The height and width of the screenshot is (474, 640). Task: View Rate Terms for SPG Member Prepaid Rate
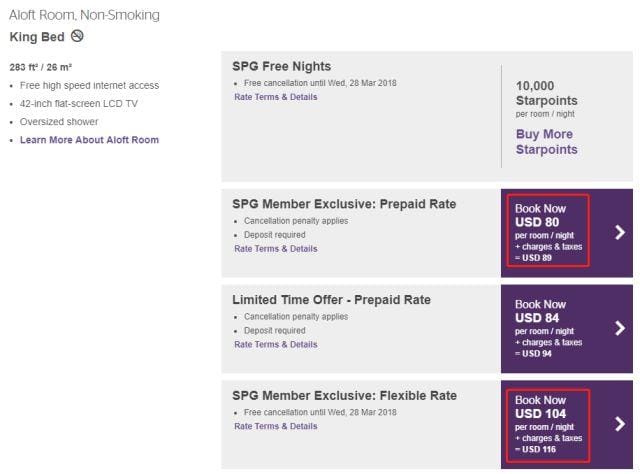(x=275, y=248)
